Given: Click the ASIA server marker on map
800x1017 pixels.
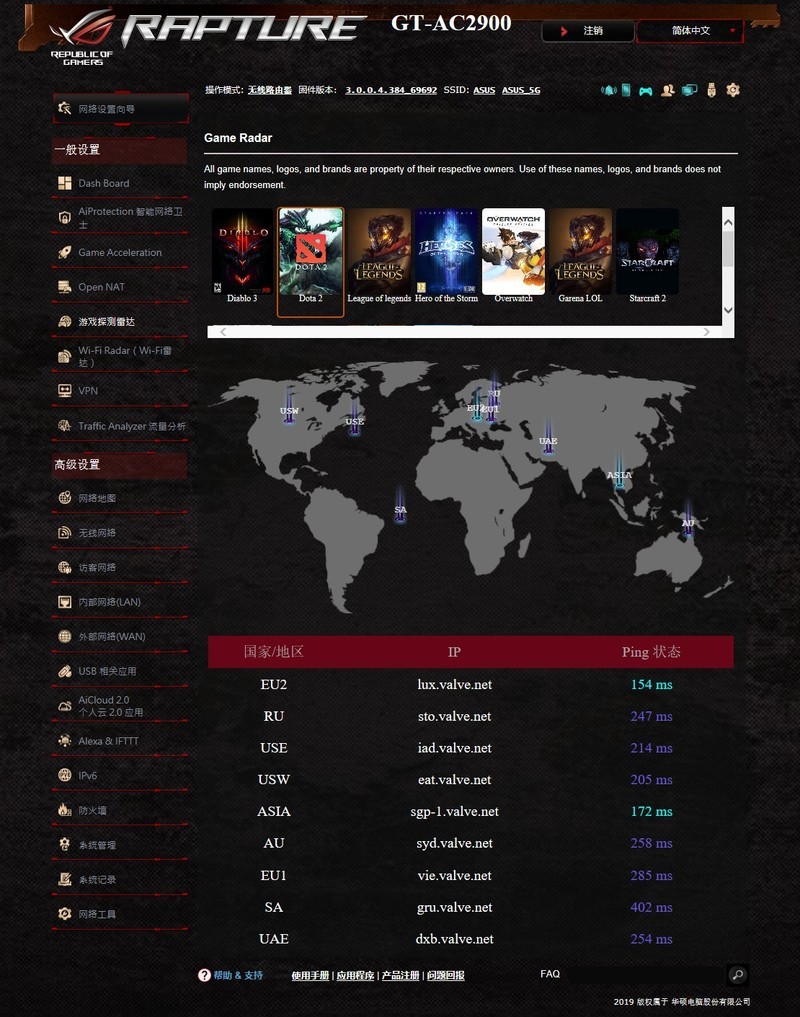Looking at the screenshot, I should (x=619, y=472).
